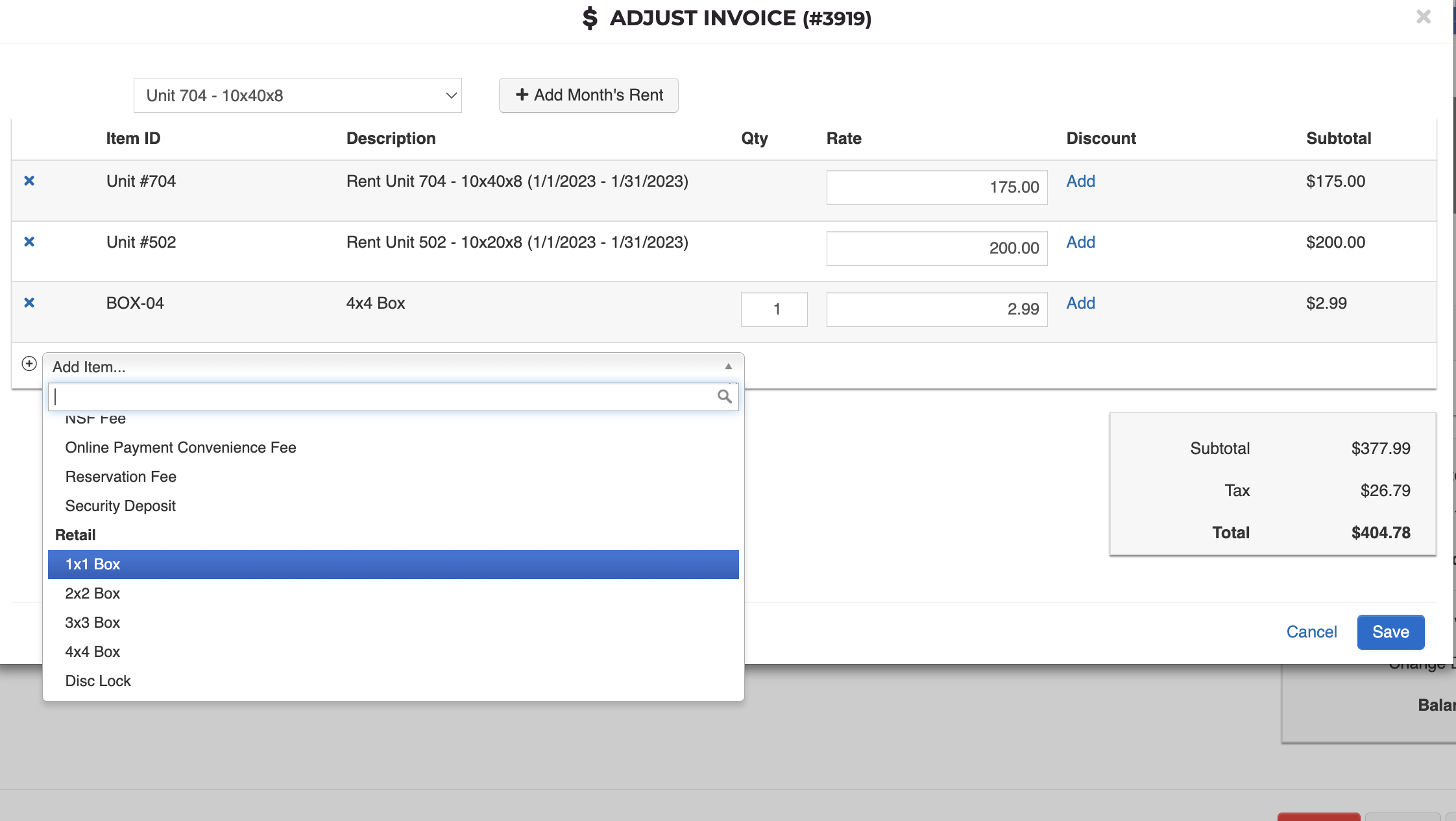Remove the Unit #502 line item
Image resolution: width=1456 pixels, height=821 pixels.
(29, 242)
